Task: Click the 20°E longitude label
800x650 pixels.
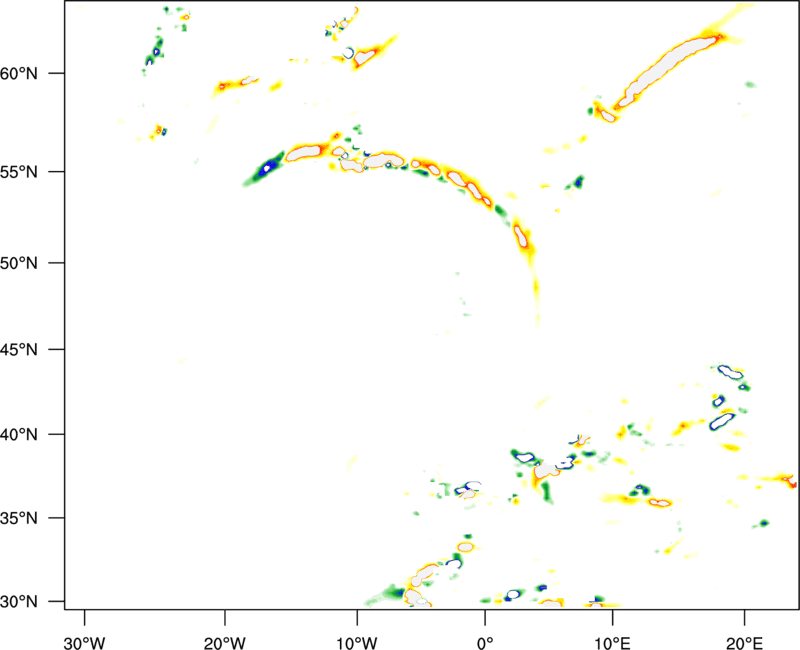Action: pyautogui.click(x=744, y=643)
